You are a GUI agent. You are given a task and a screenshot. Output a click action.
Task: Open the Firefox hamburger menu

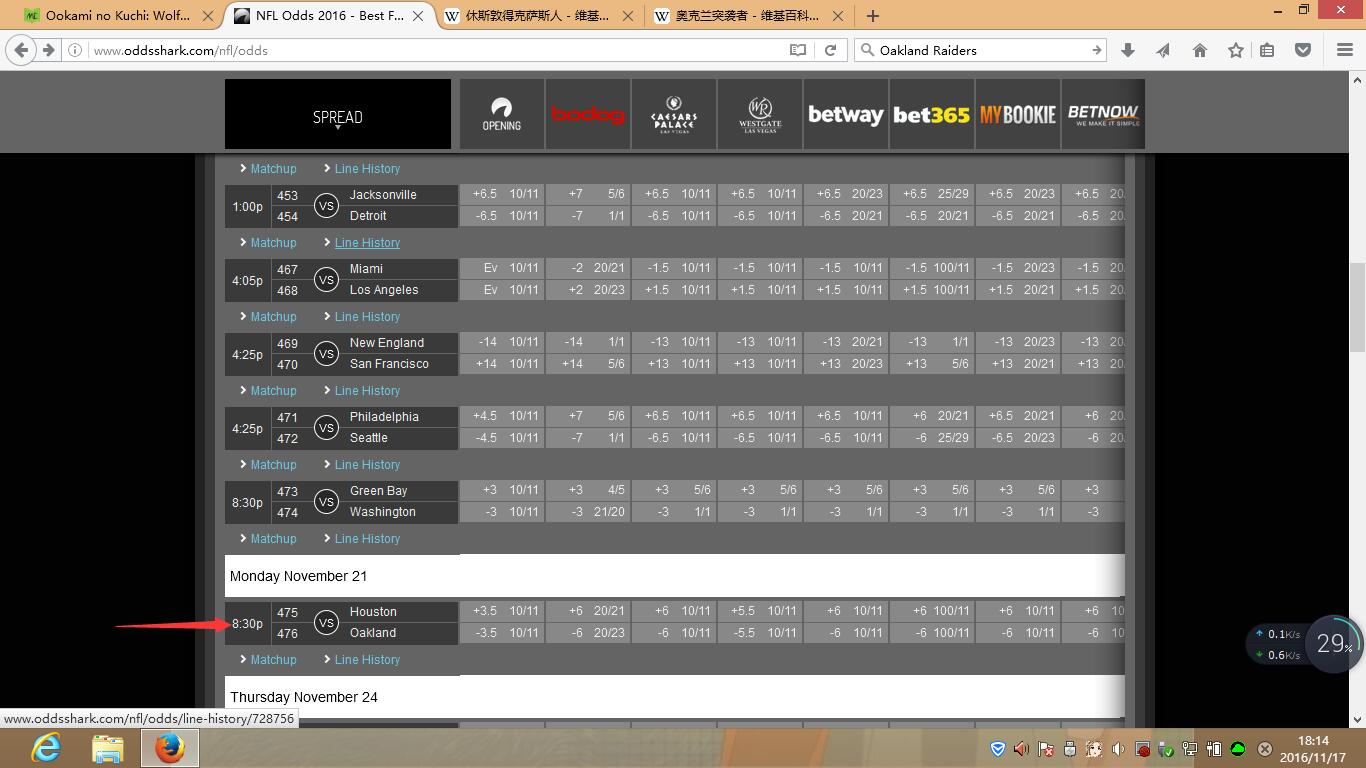click(x=1345, y=50)
